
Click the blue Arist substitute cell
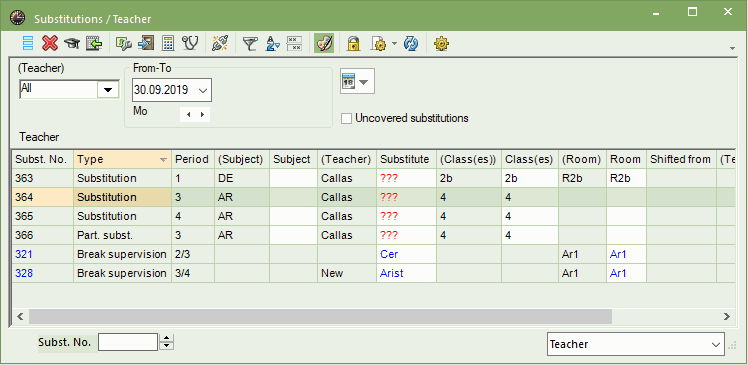(406, 273)
